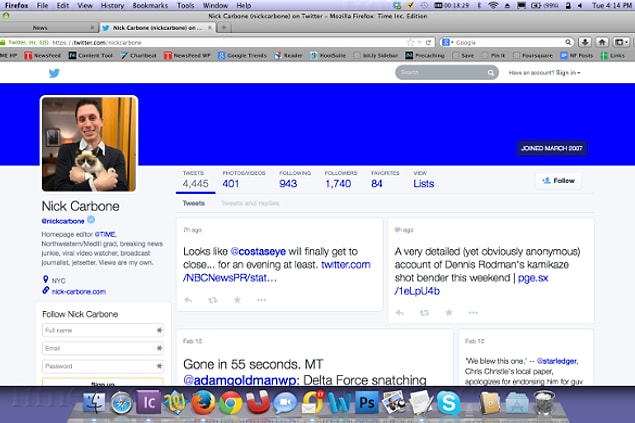
Task: Open Adobe InCopy in the dock
Action: (x=148, y=402)
